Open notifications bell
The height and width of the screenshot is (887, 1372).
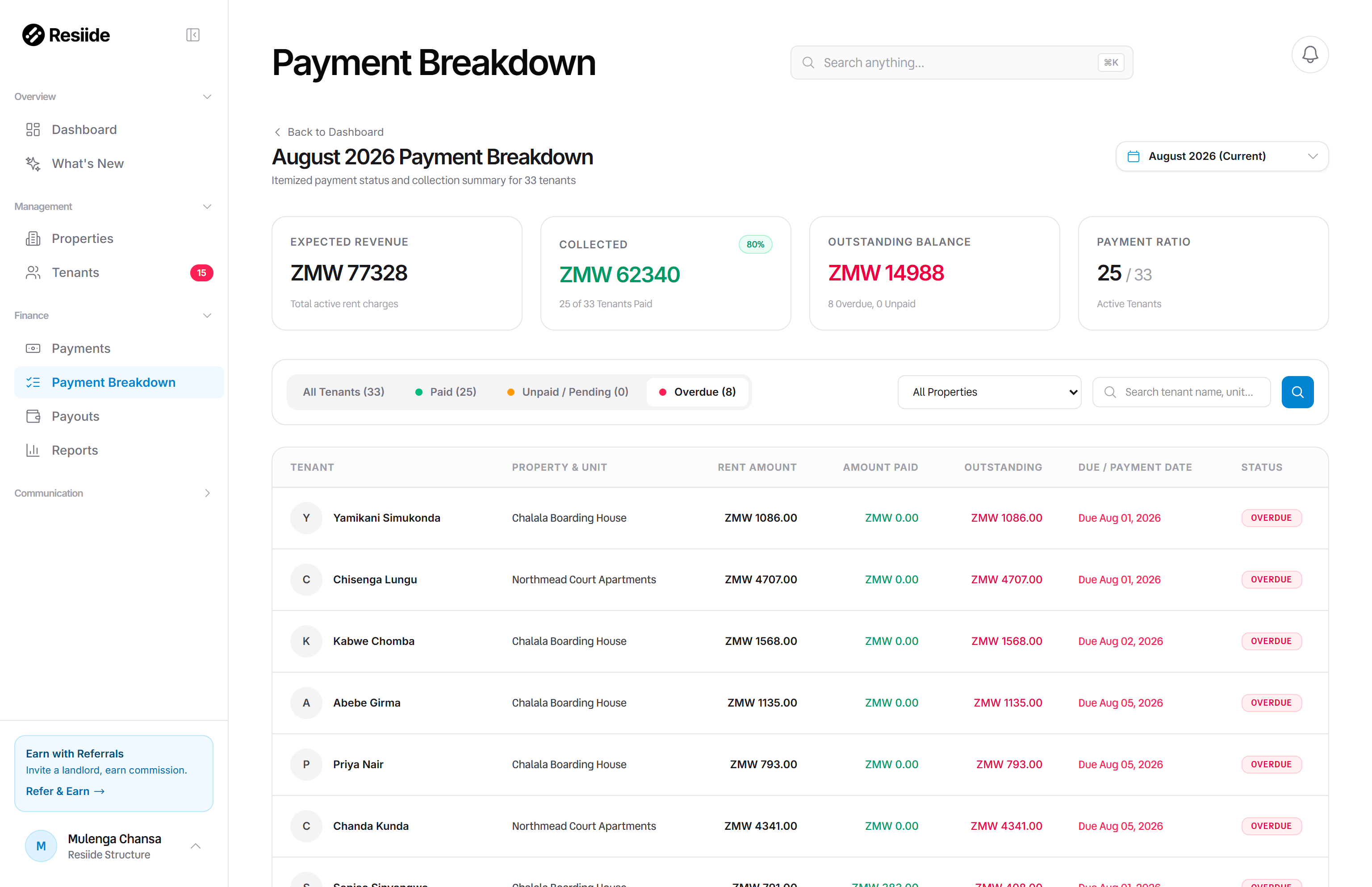1309,55
